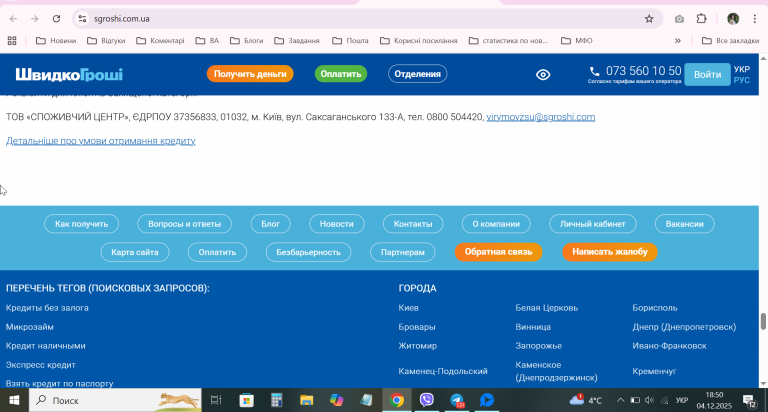Screen dimensions: 768x412
Task: Open Отделения from the header
Action: point(417,74)
